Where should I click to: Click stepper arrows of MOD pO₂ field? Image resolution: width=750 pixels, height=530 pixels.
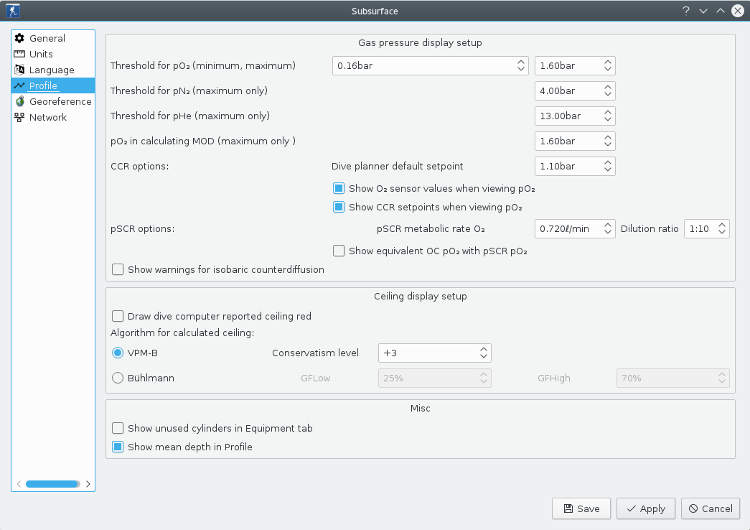tap(607, 141)
